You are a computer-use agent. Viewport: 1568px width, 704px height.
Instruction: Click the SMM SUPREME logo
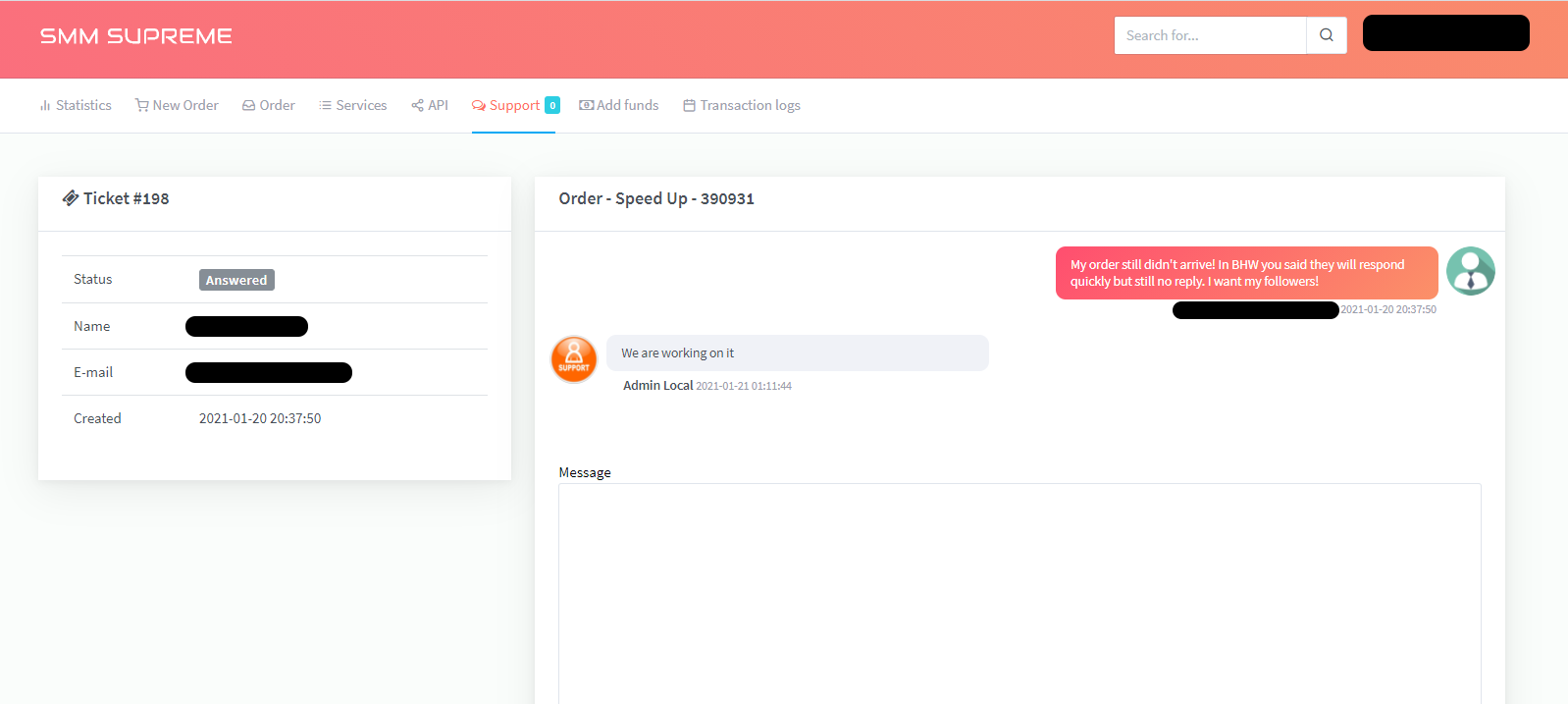click(135, 36)
